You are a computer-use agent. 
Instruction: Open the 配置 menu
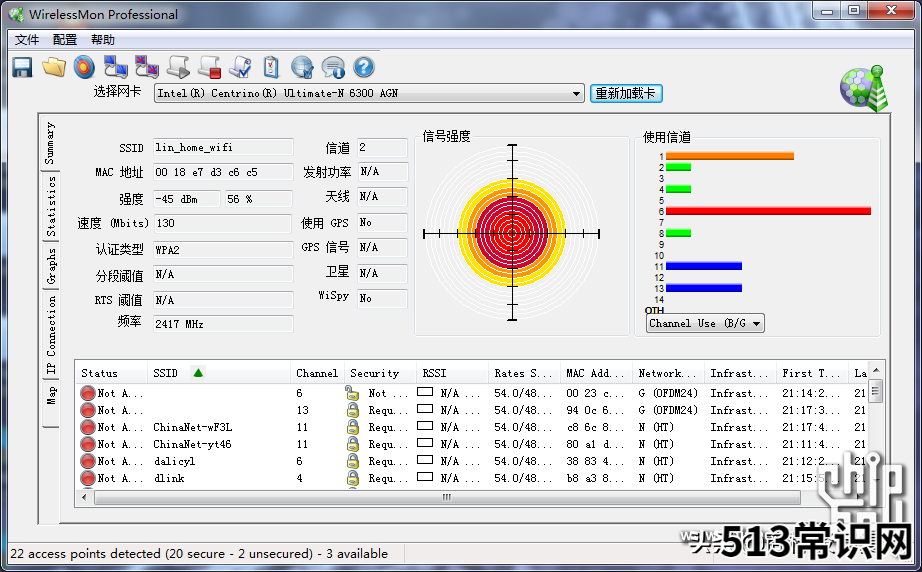65,40
